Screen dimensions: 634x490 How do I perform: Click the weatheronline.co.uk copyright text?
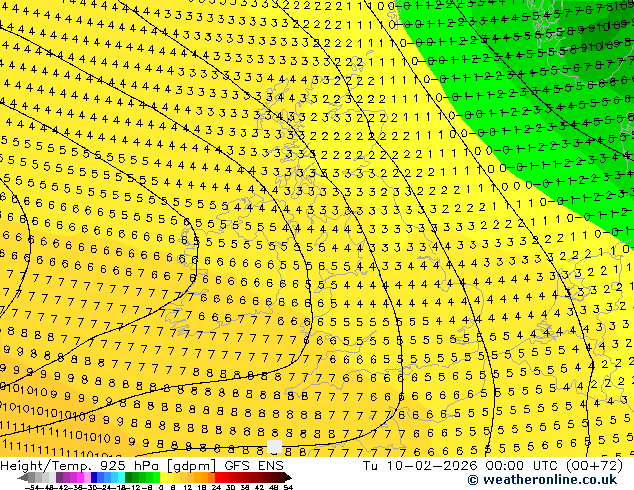click(x=542, y=480)
